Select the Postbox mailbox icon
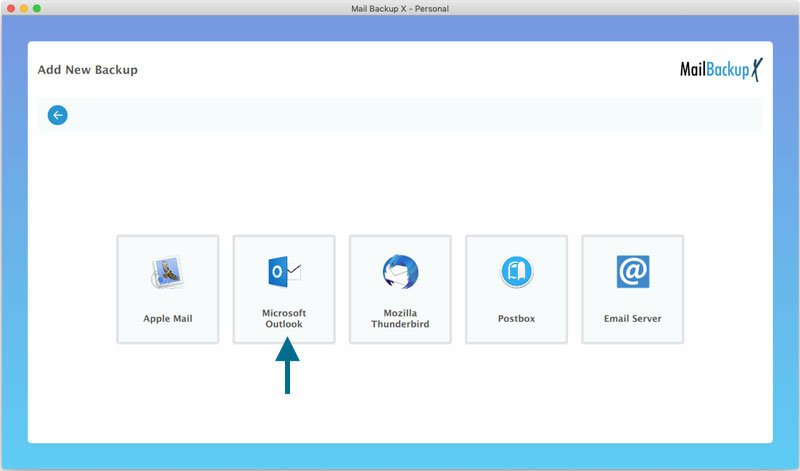The image size is (800, 471). [517, 271]
